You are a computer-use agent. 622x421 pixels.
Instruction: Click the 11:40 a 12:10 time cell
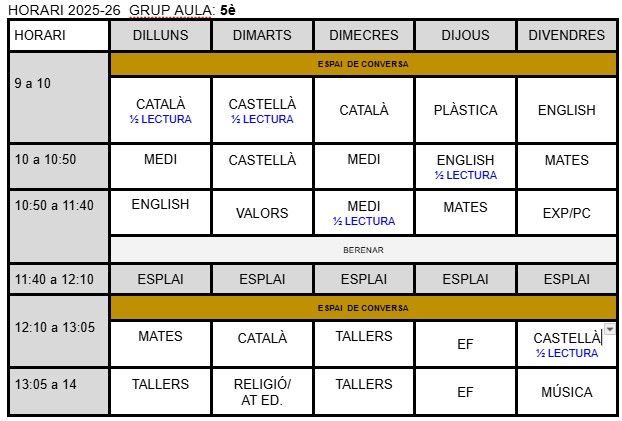point(59,279)
